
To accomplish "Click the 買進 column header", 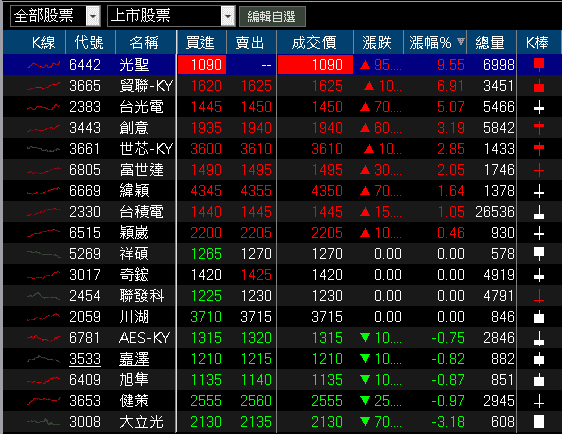I will click(x=201, y=43).
